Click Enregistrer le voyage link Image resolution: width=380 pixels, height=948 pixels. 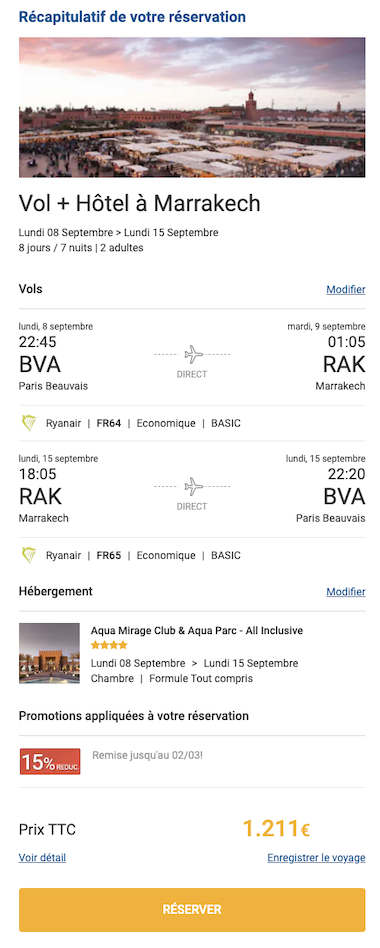tap(316, 857)
